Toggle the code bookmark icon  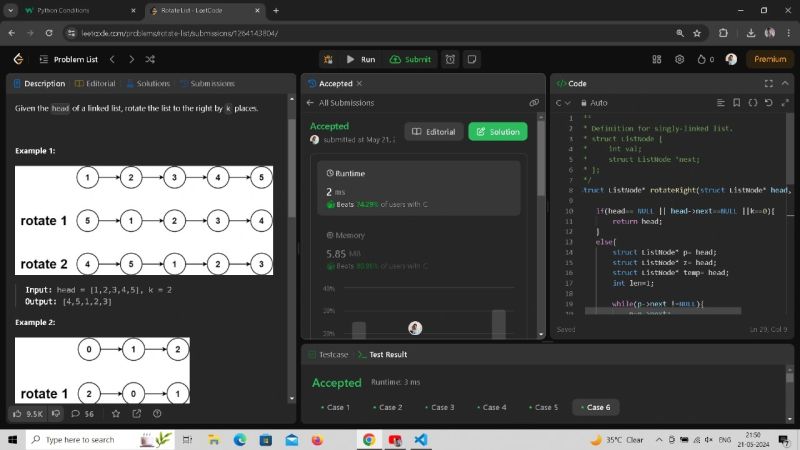[737, 103]
